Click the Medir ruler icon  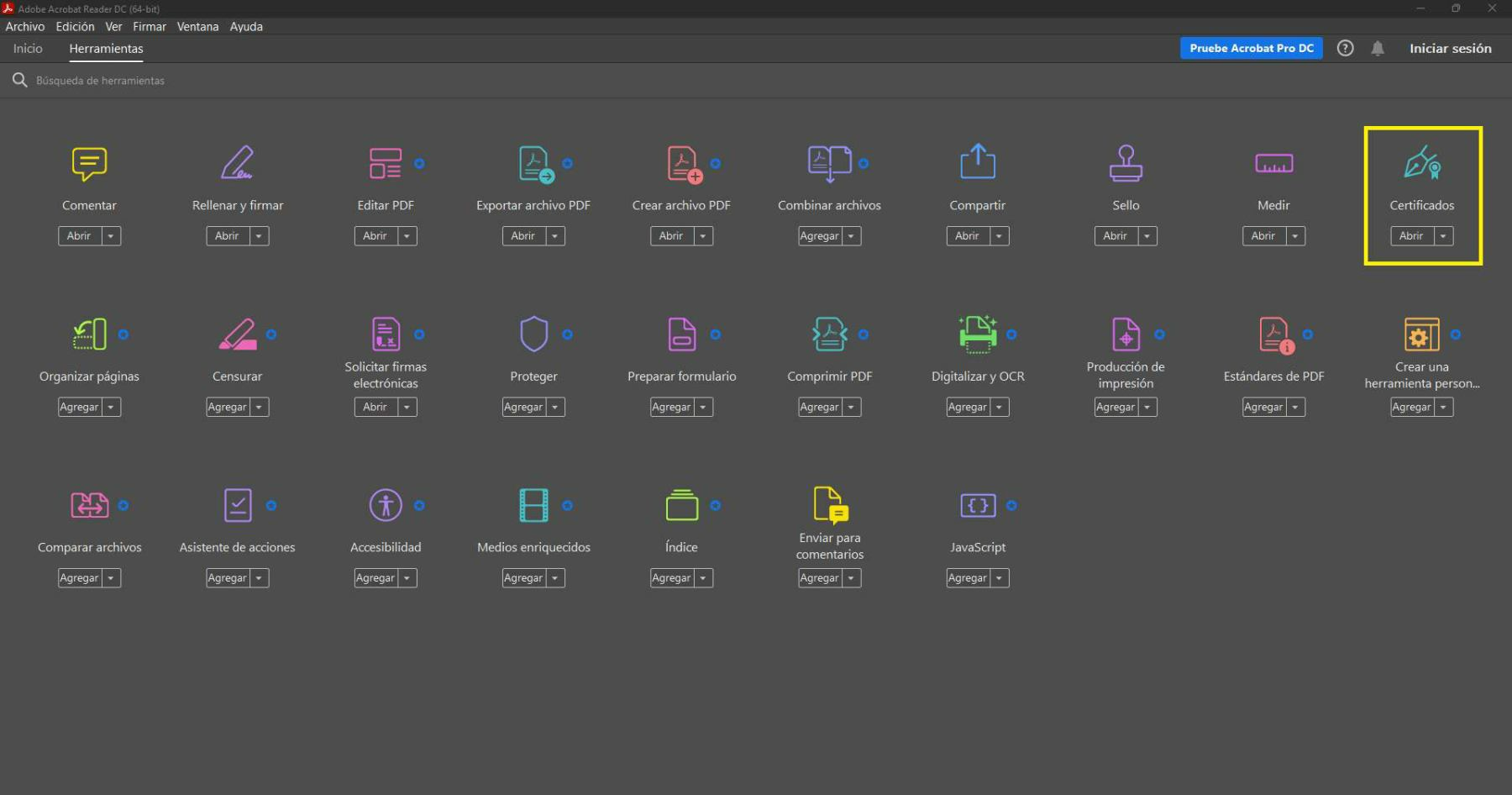[x=1273, y=163]
